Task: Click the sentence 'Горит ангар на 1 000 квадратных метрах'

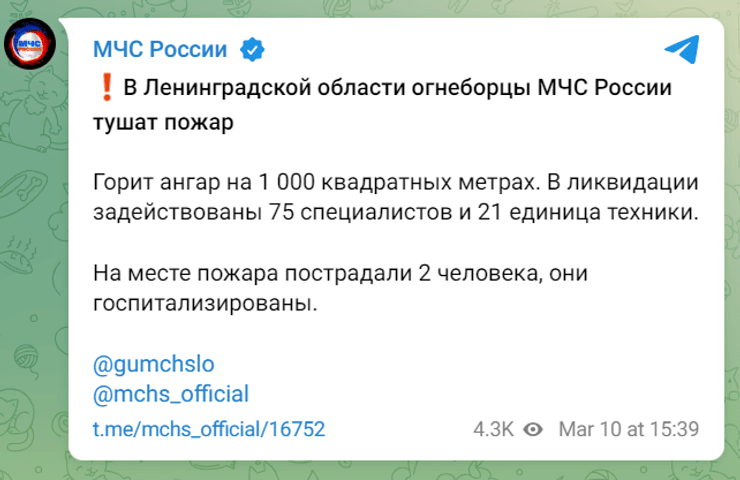Action: click(315, 183)
